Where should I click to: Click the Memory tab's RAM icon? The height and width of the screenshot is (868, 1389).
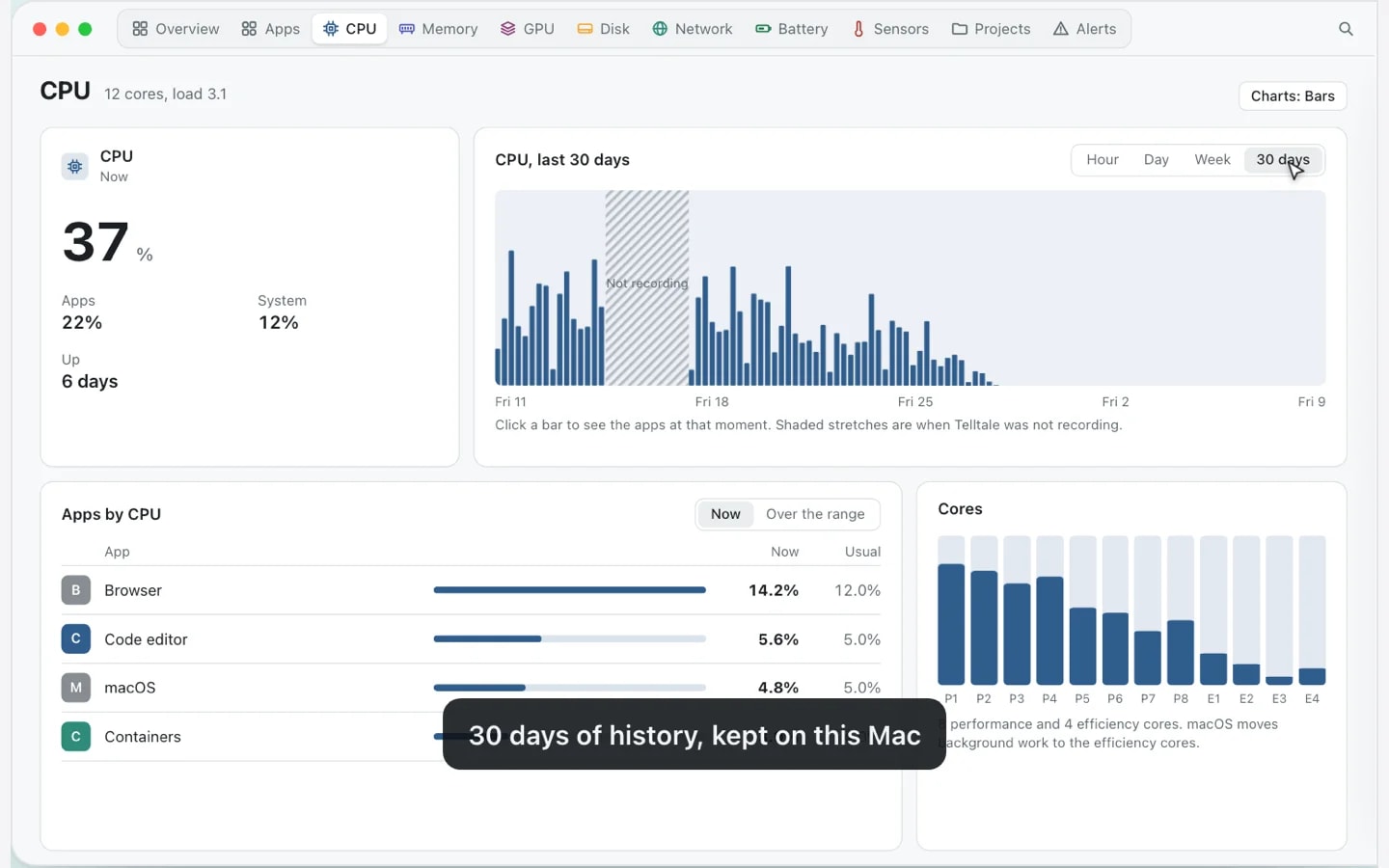(x=407, y=29)
